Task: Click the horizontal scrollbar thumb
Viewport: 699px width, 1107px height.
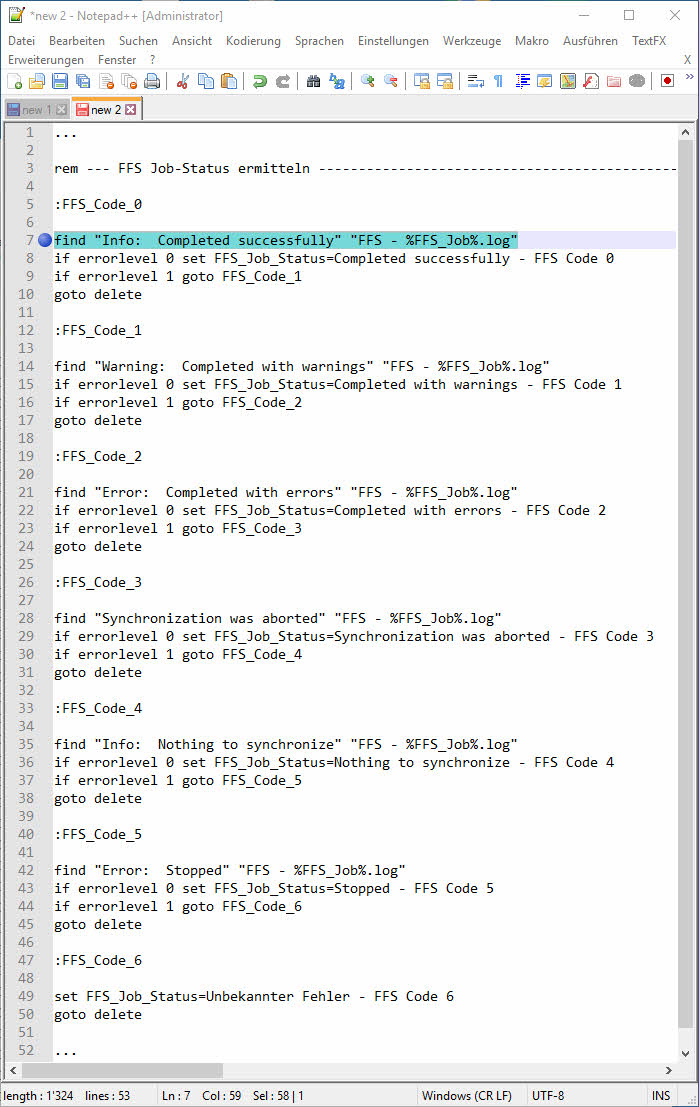Action: click(121, 1070)
